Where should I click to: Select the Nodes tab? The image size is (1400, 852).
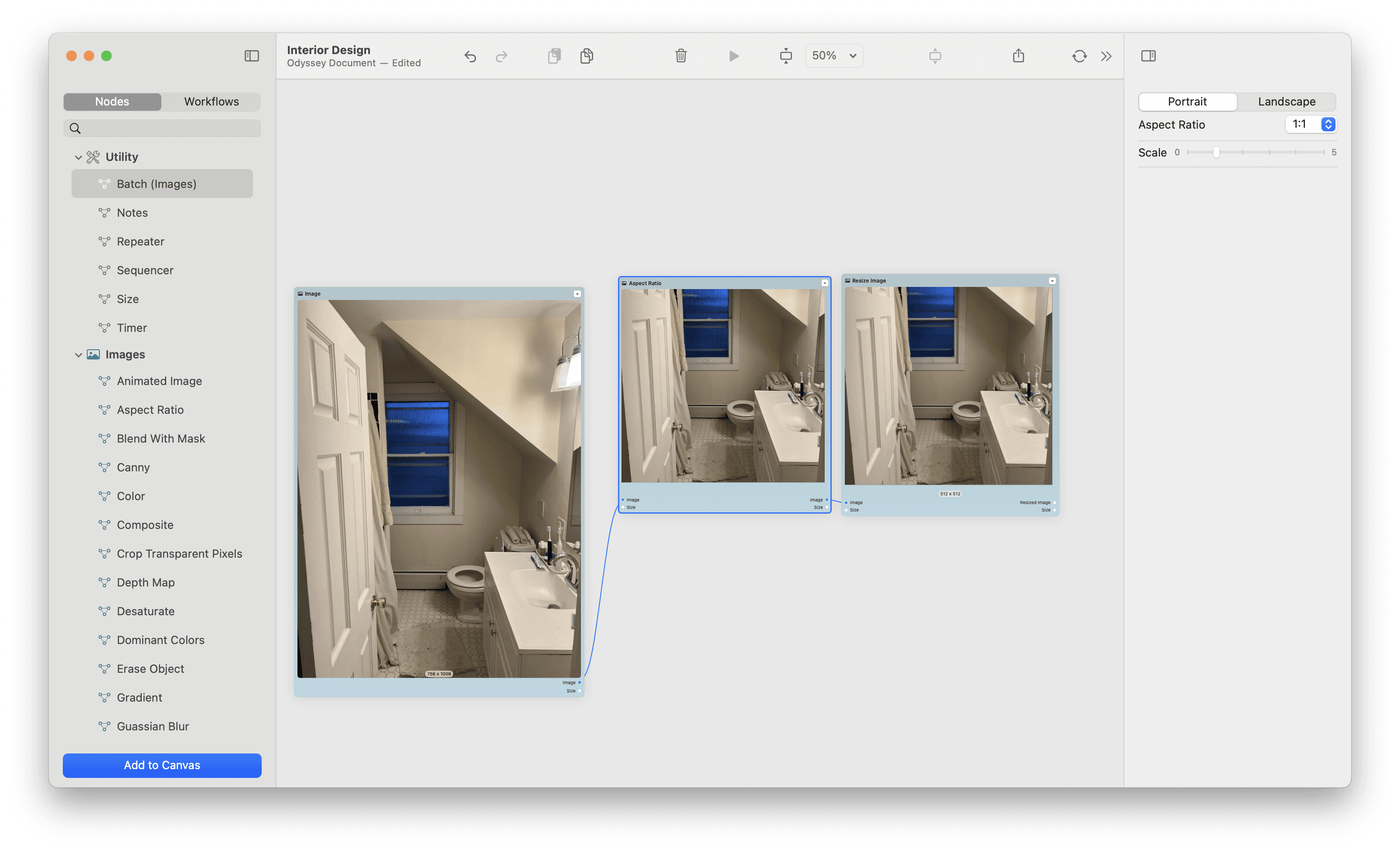[112, 101]
